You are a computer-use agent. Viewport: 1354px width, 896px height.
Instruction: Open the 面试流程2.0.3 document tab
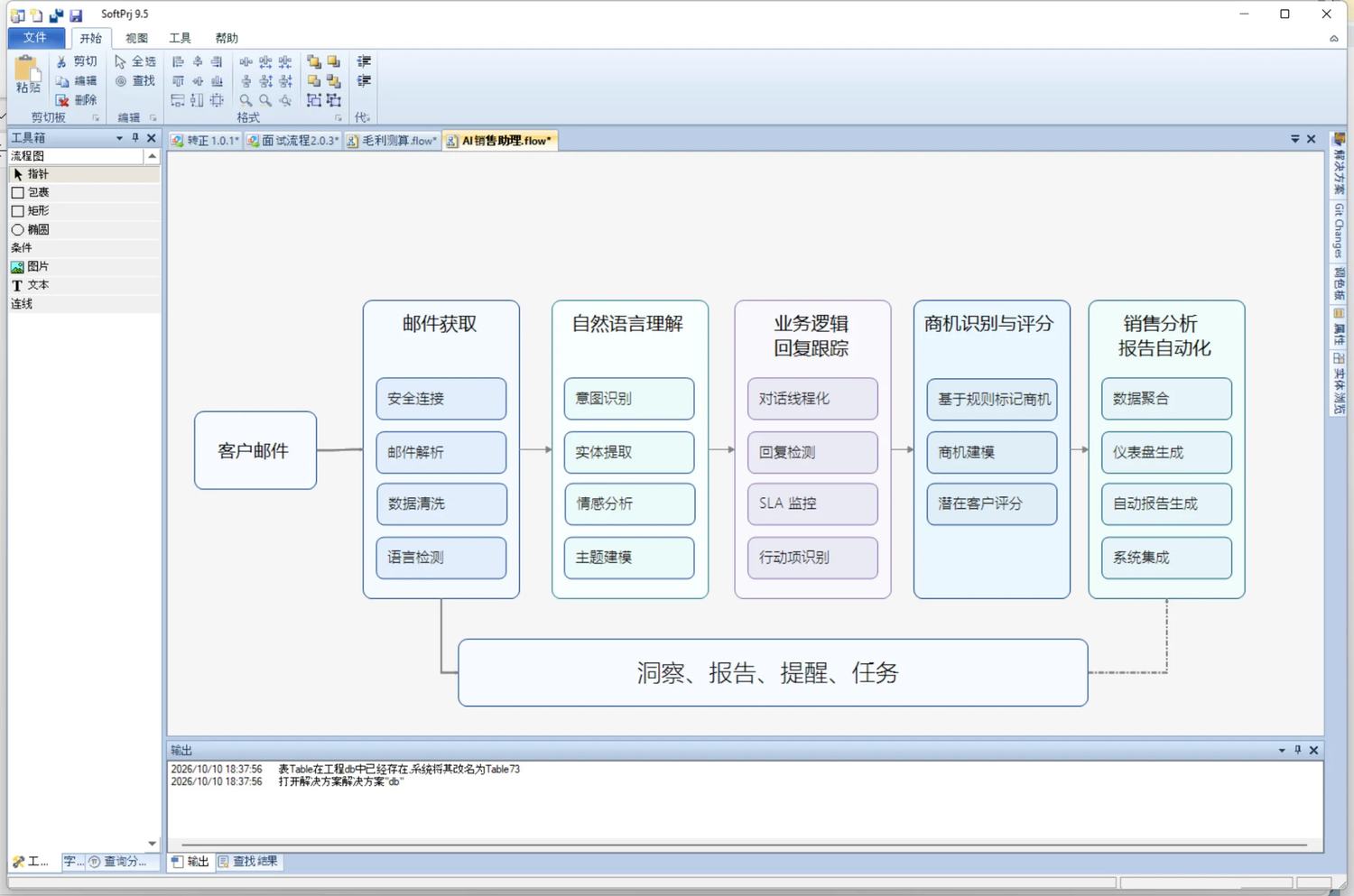click(293, 141)
